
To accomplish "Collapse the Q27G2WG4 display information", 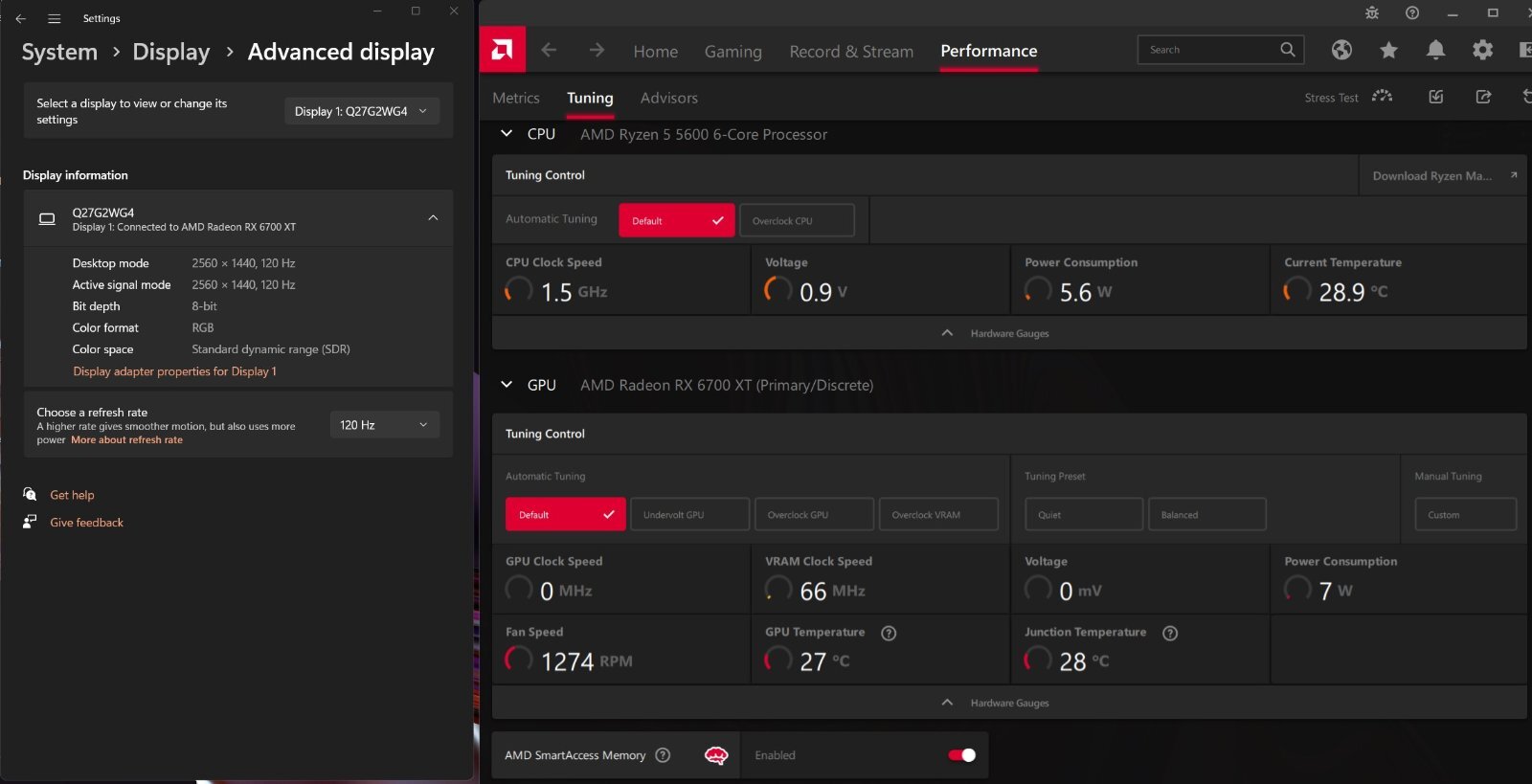I will (433, 218).
